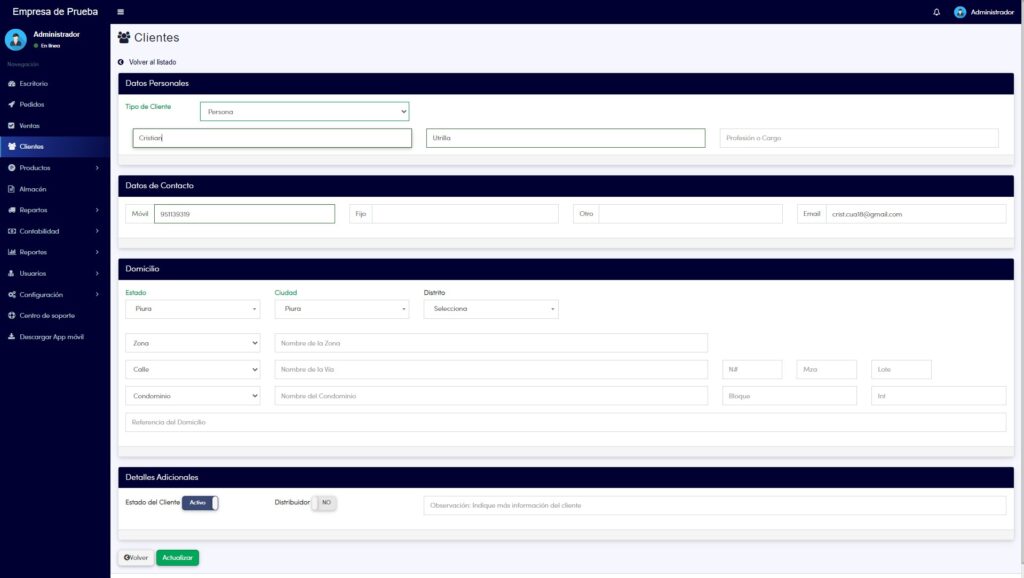Click the Nombre de la Zona field

click(x=491, y=343)
